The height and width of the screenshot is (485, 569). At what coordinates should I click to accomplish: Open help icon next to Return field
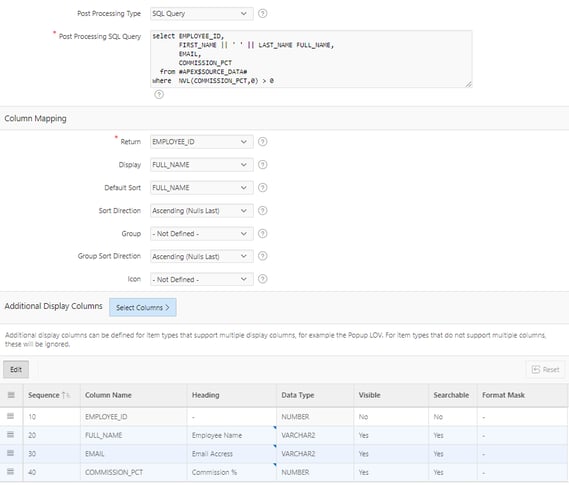[262, 141]
